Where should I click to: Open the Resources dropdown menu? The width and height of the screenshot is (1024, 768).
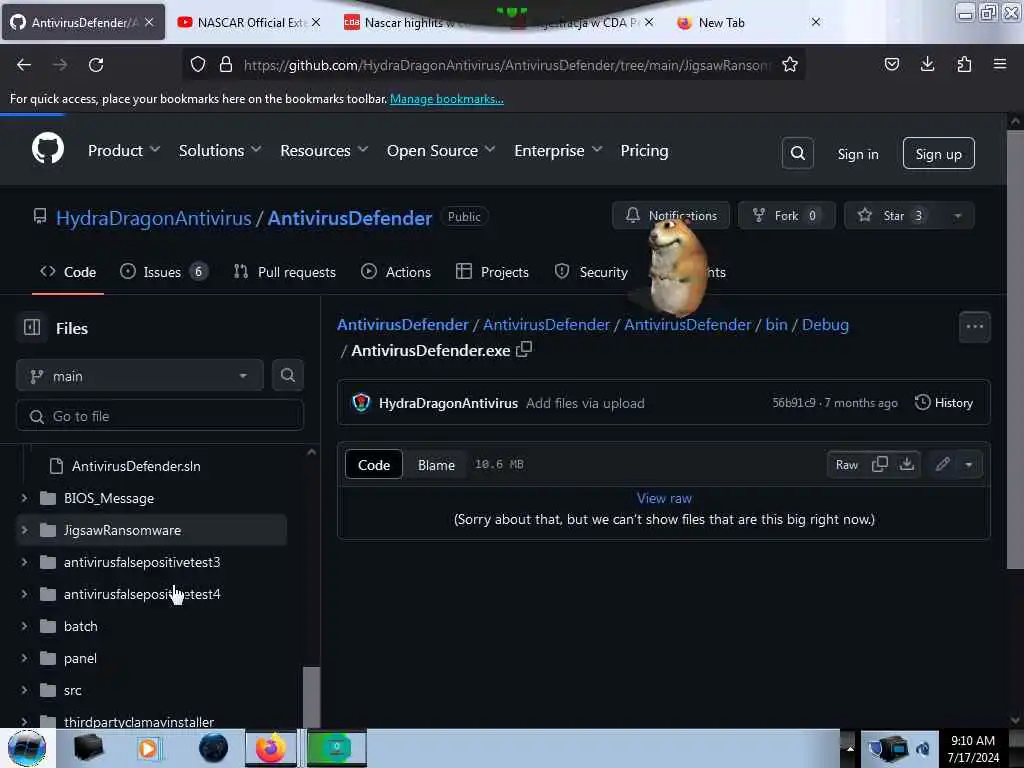coord(324,151)
